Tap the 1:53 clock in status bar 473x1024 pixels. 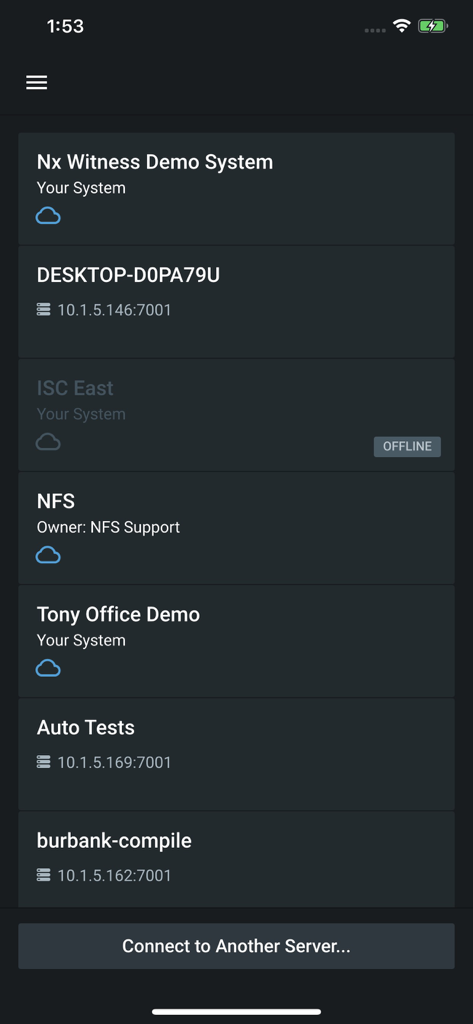65,26
